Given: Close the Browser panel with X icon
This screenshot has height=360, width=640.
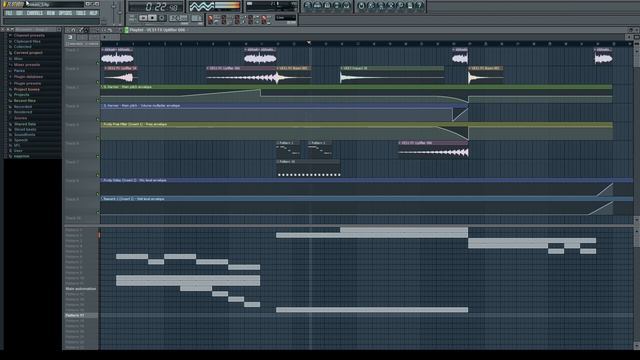Looking at the screenshot, I should coord(2,29).
